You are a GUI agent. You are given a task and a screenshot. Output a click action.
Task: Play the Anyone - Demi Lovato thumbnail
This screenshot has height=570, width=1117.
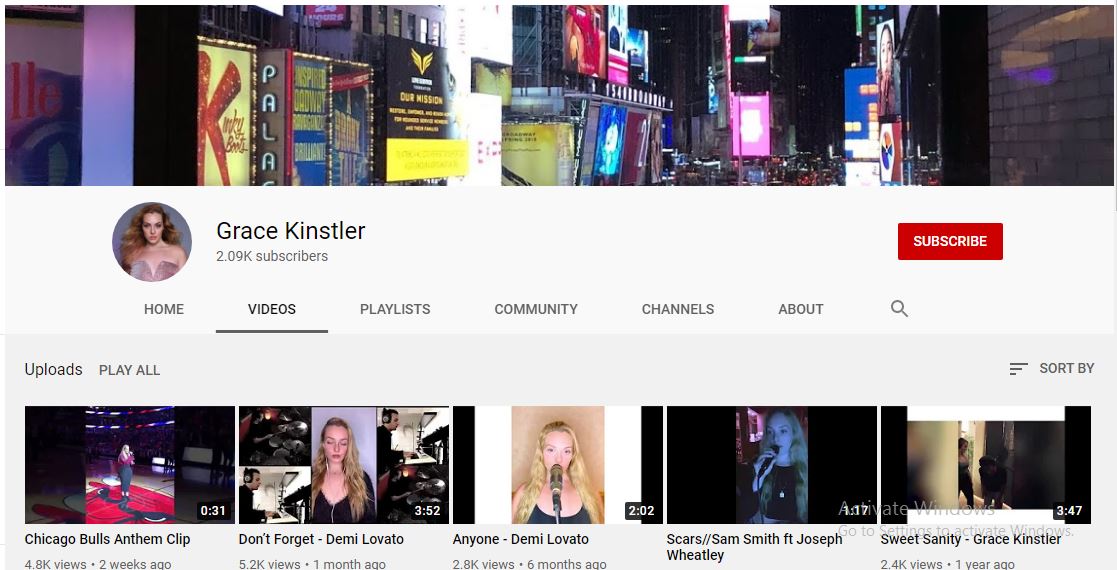[x=558, y=465]
